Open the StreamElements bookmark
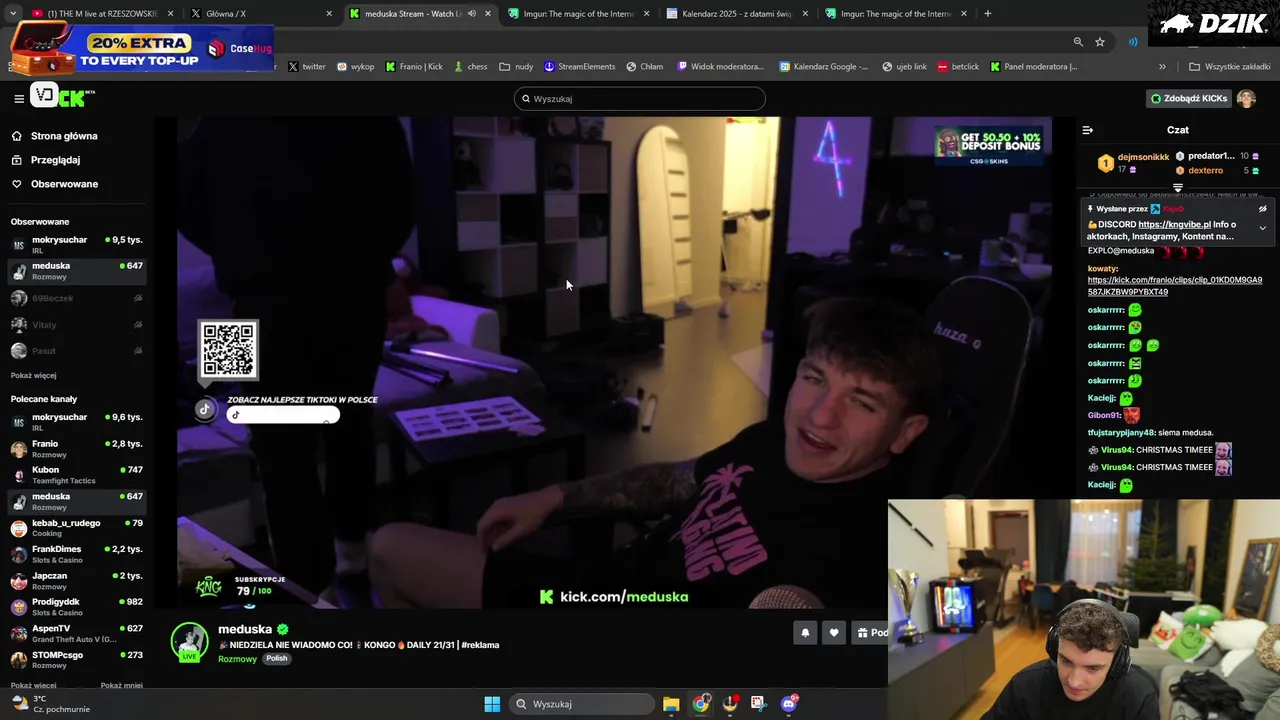 click(579, 67)
